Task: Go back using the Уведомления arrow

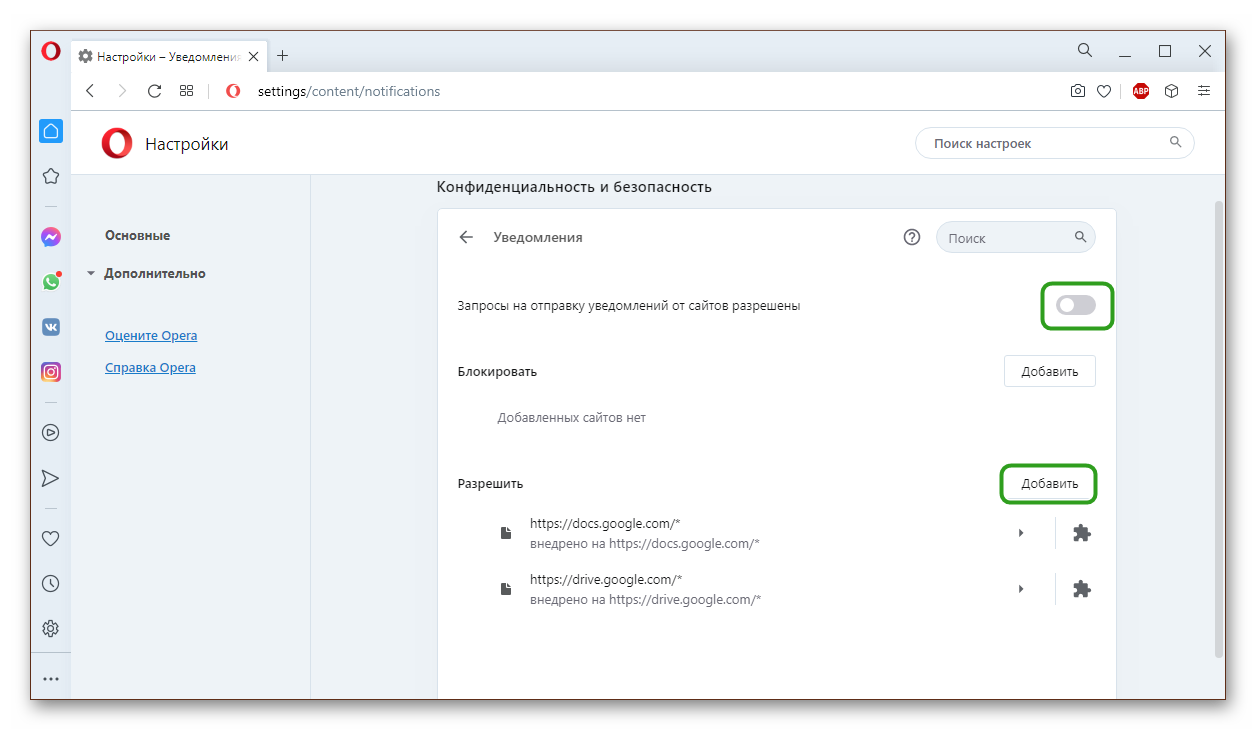Action: pyautogui.click(x=466, y=237)
